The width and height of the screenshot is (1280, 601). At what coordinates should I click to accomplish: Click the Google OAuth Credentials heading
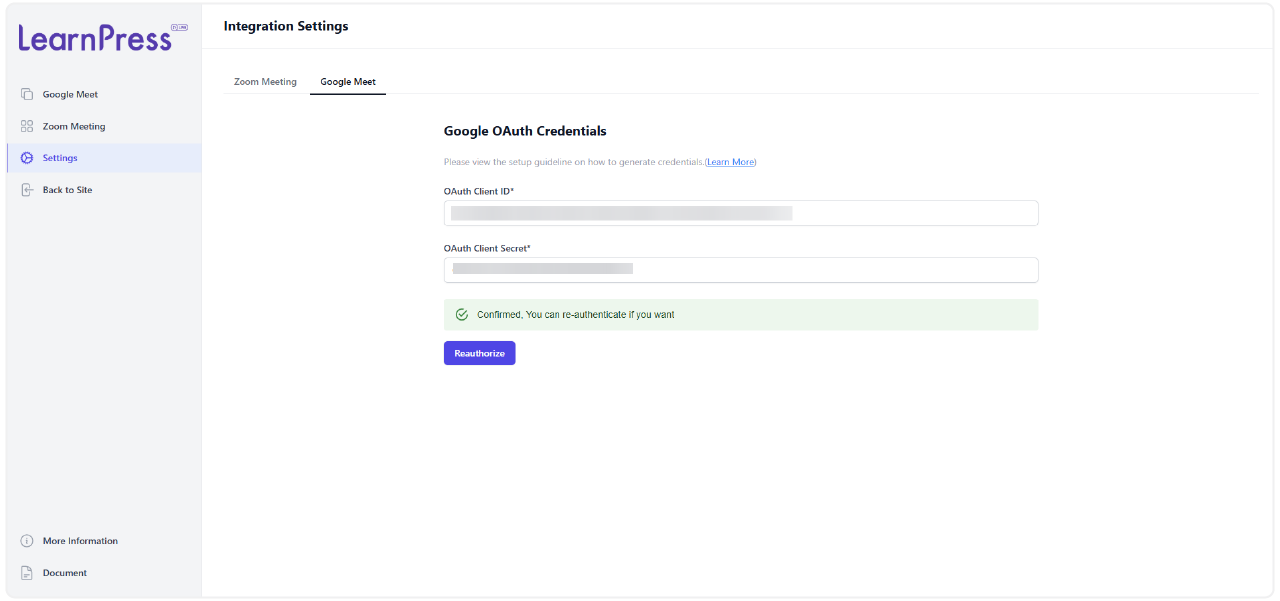click(525, 131)
